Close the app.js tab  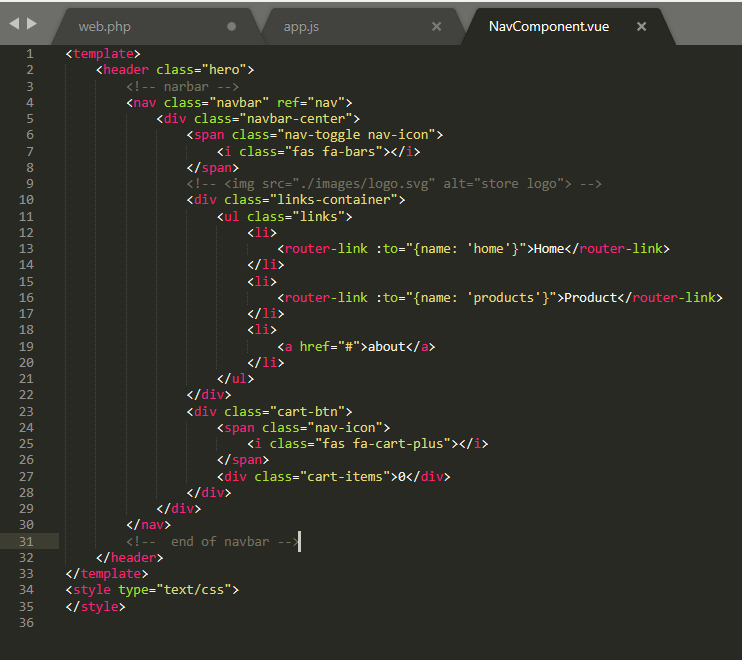[x=436, y=26]
